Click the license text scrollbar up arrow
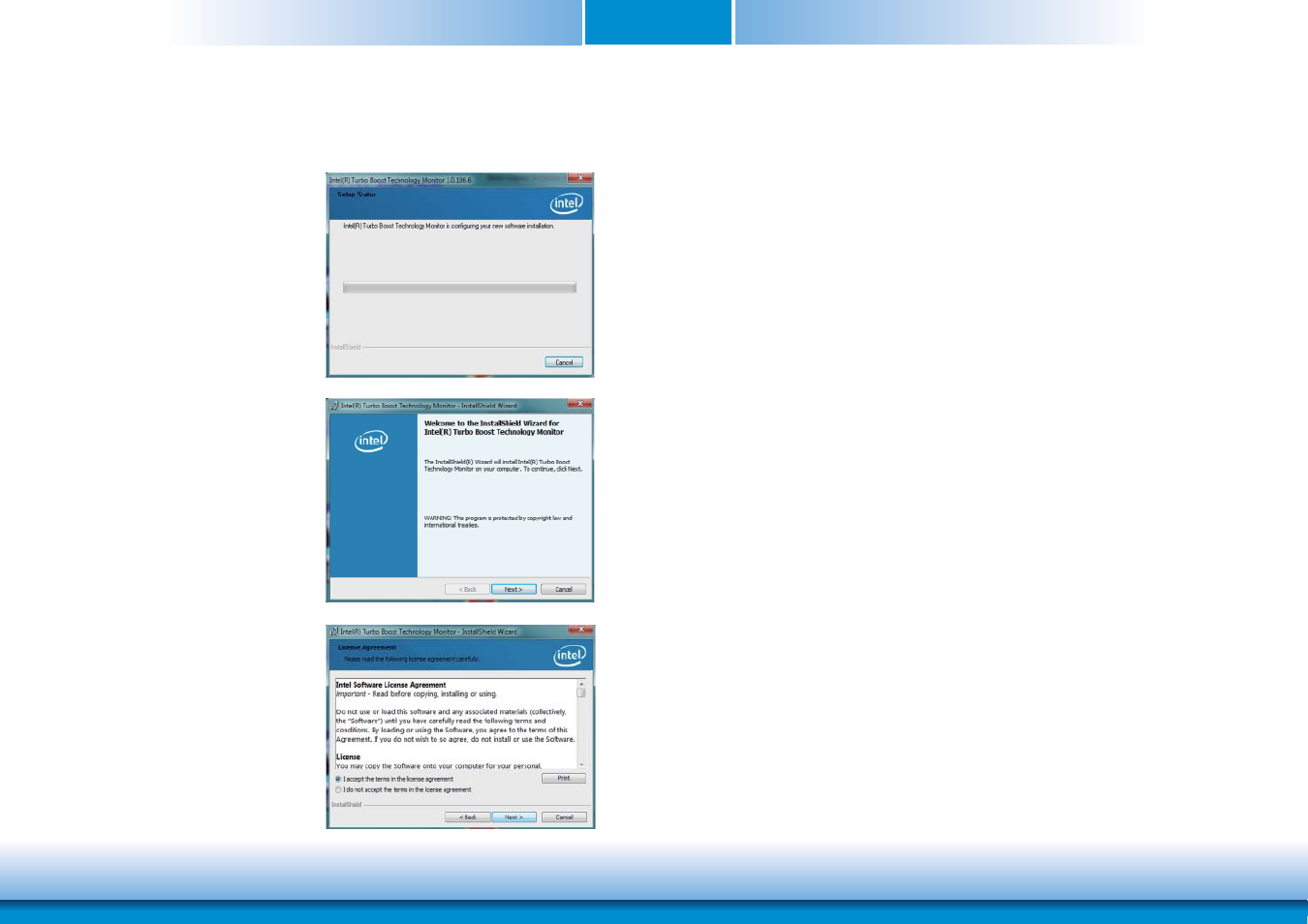Image resolution: width=1308 pixels, height=924 pixels. pyautogui.click(x=581, y=684)
